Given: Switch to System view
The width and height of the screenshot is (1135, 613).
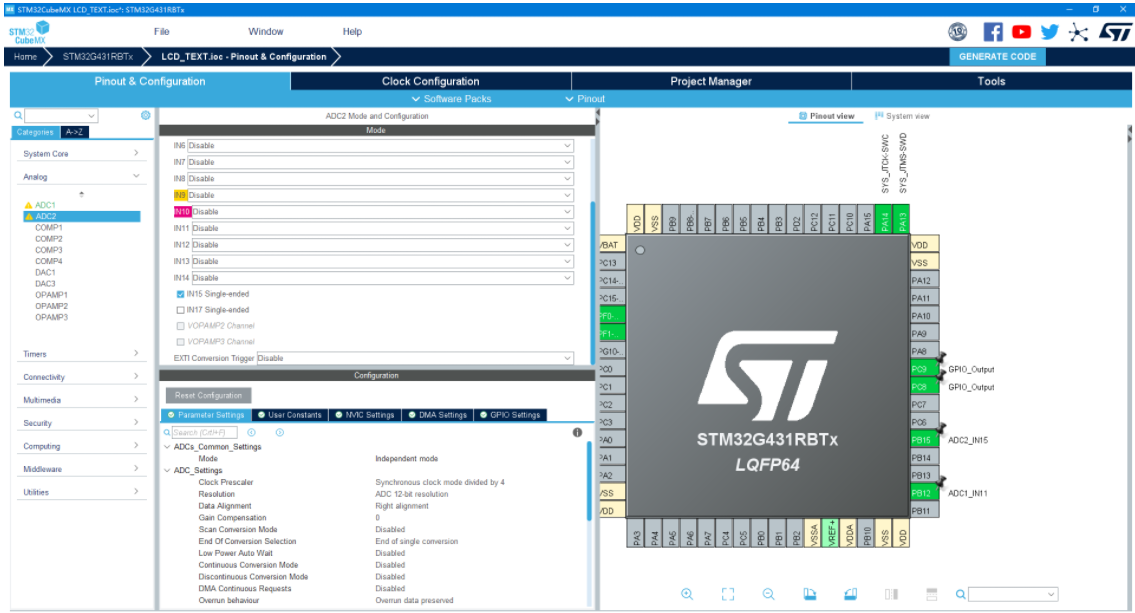Looking at the screenshot, I should [x=902, y=116].
